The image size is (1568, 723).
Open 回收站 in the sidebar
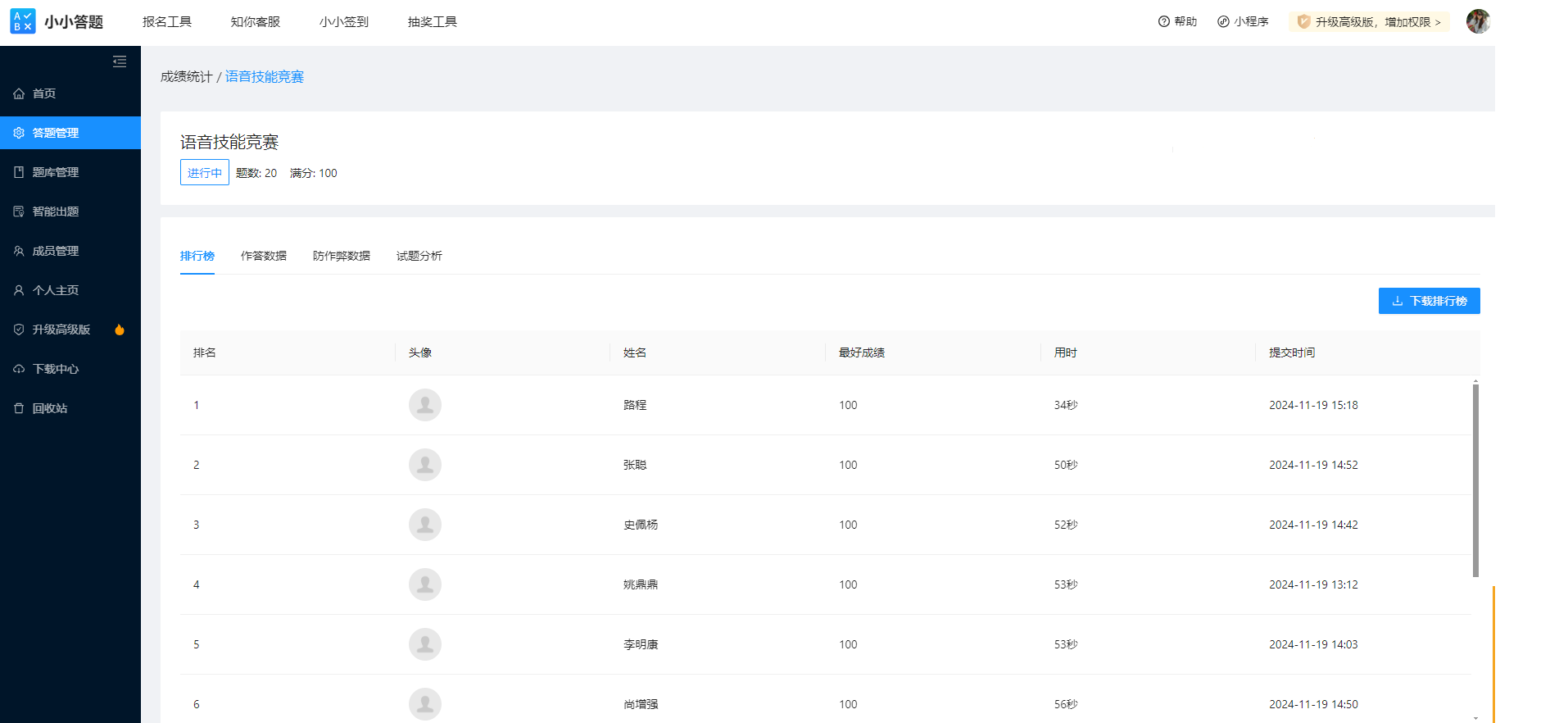pyautogui.click(x=49, y=408)
